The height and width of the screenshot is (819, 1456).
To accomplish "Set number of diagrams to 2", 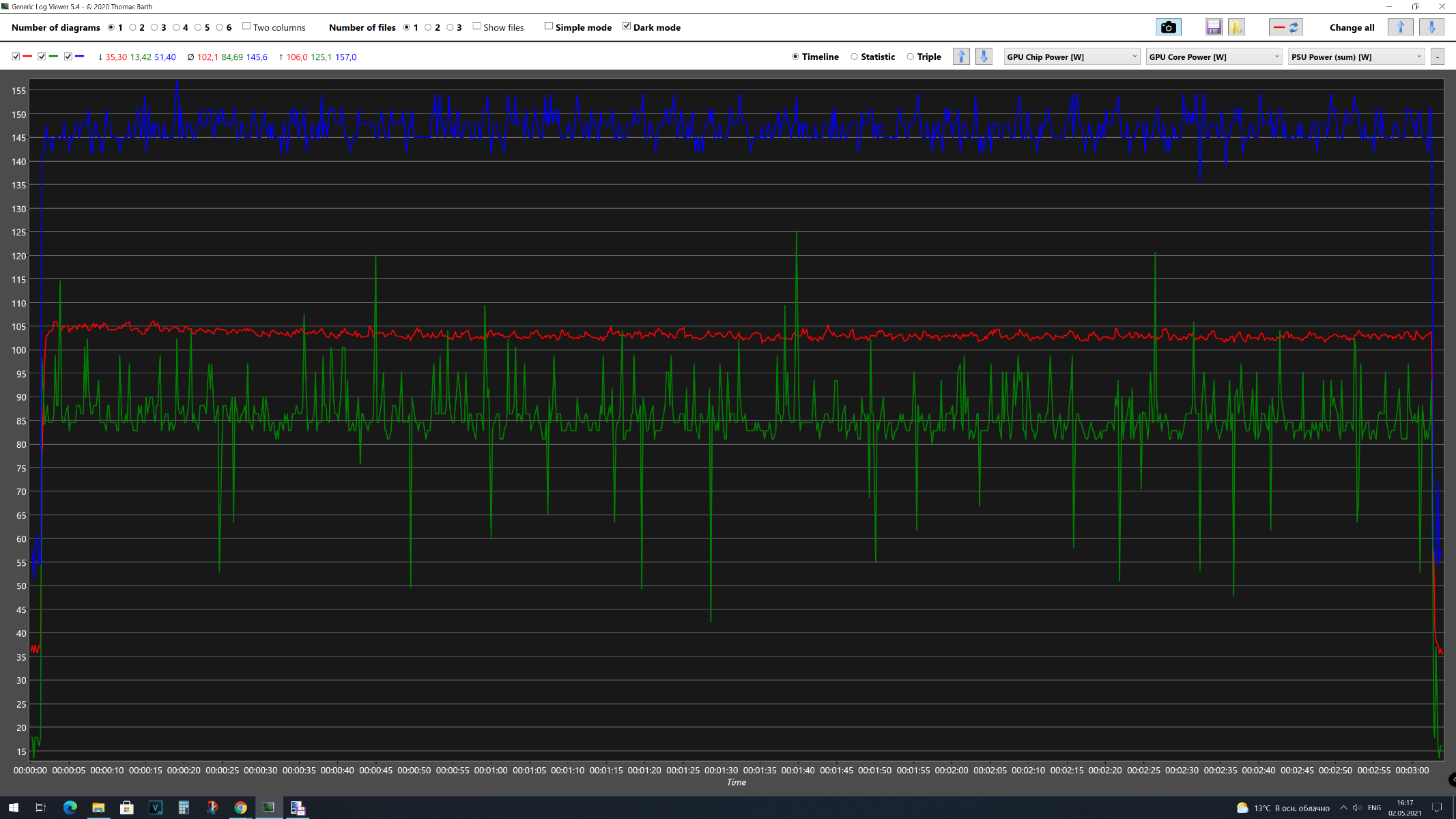I will point(133,27).
